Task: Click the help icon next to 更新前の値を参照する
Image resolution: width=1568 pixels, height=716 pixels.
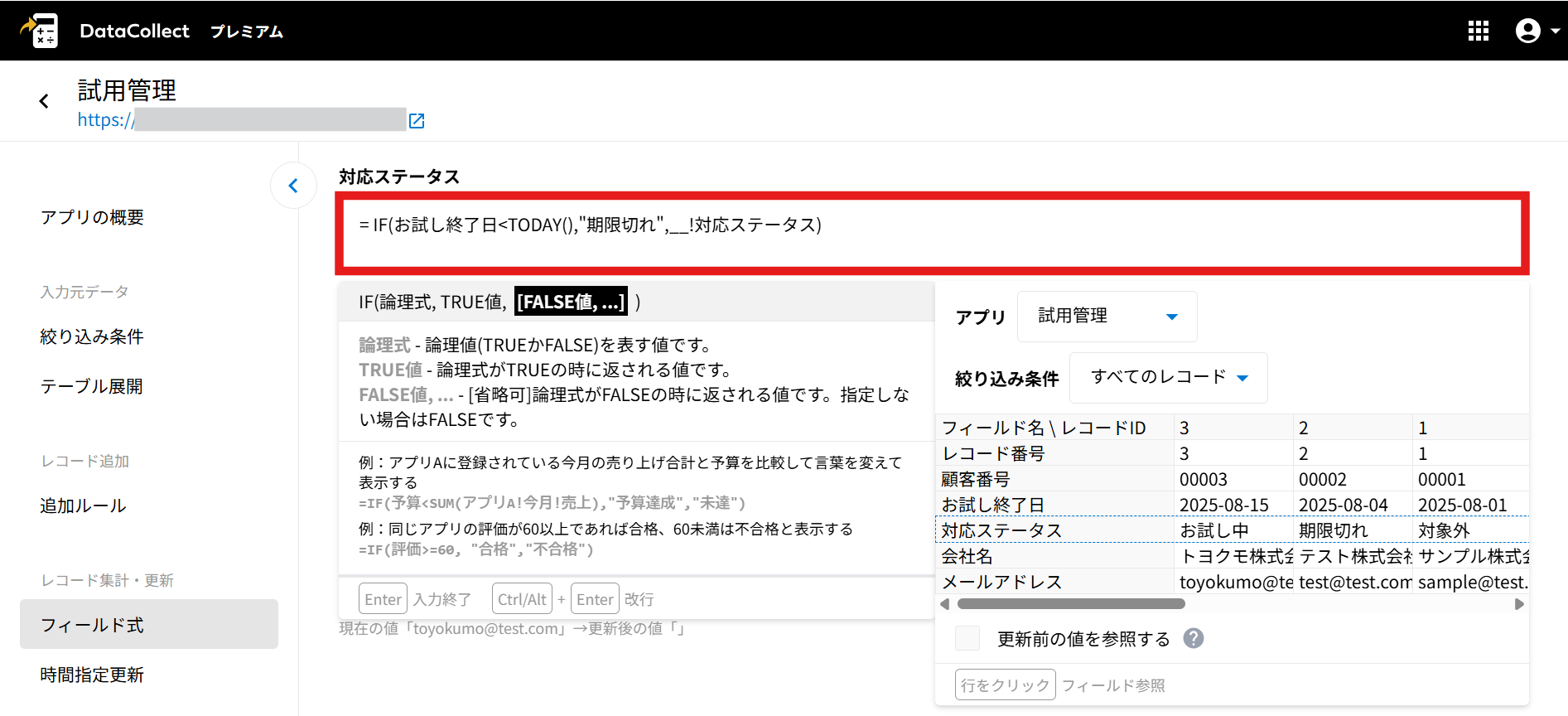Action: click(1193, 638)
